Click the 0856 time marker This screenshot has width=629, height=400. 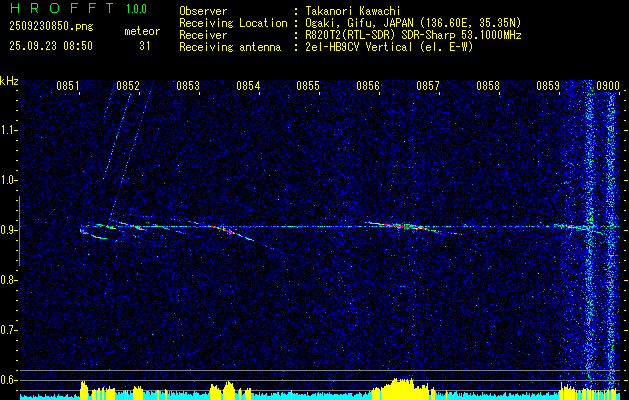click(x=368, y=86)
